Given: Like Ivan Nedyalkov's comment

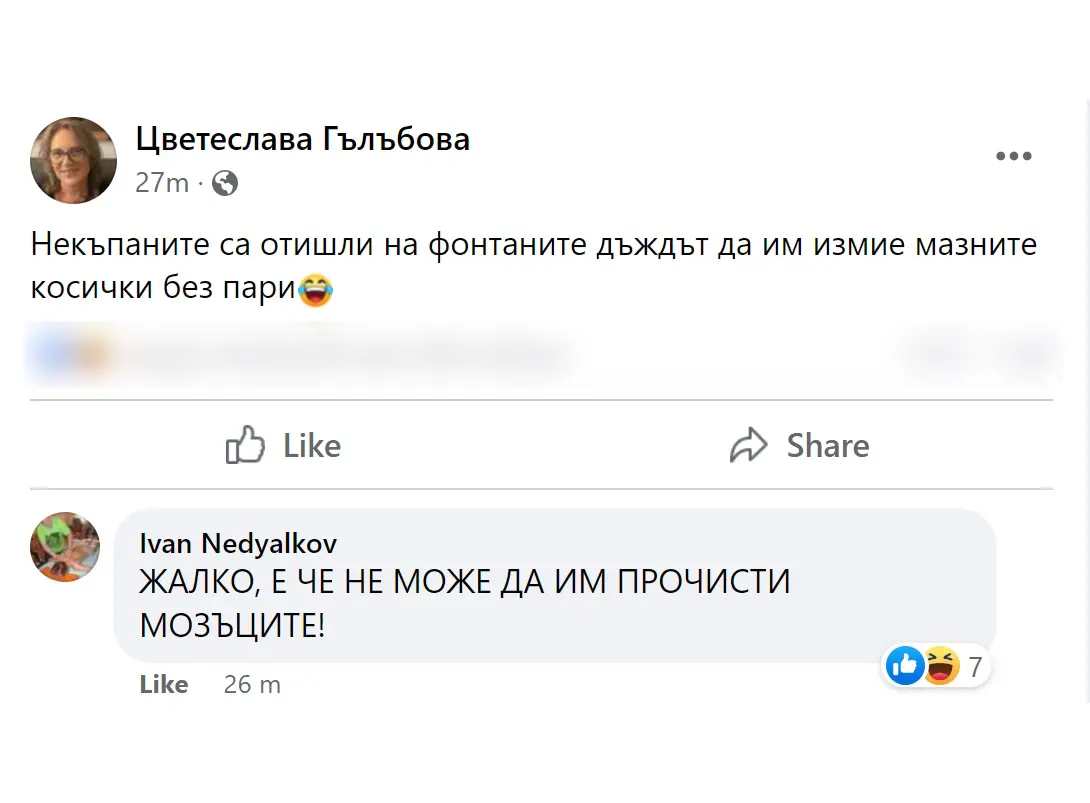Looking at the screenshot, I should tap(164, 685).
